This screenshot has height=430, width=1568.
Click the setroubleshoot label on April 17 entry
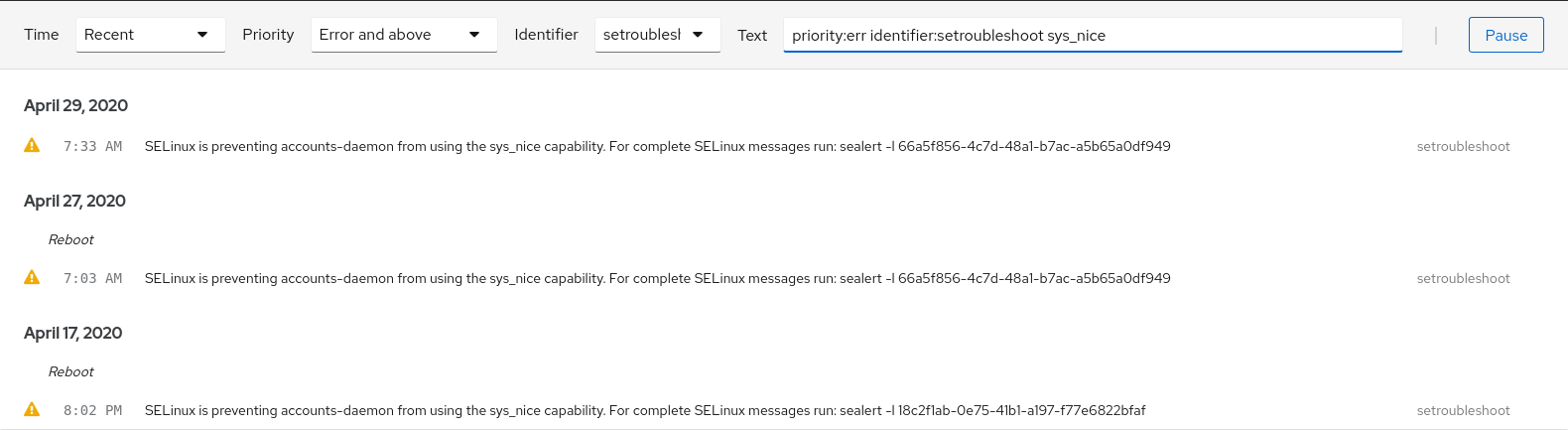1463,410
